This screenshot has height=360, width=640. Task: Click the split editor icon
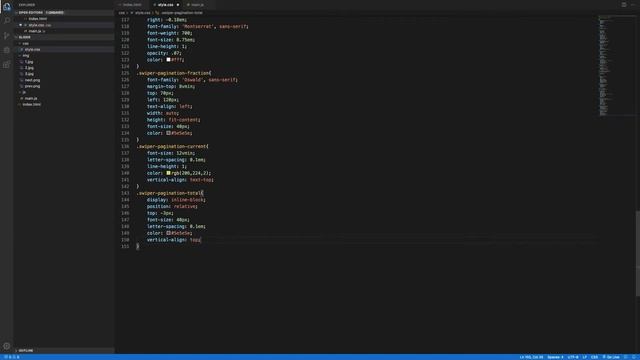tap(624, 4)
